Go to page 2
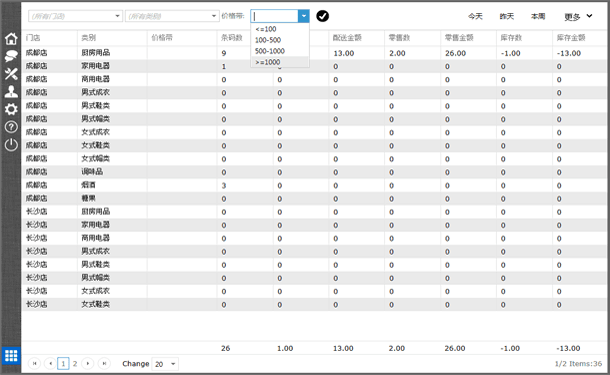This screenshot has height=375, width=610. click(x=75, y=364)
